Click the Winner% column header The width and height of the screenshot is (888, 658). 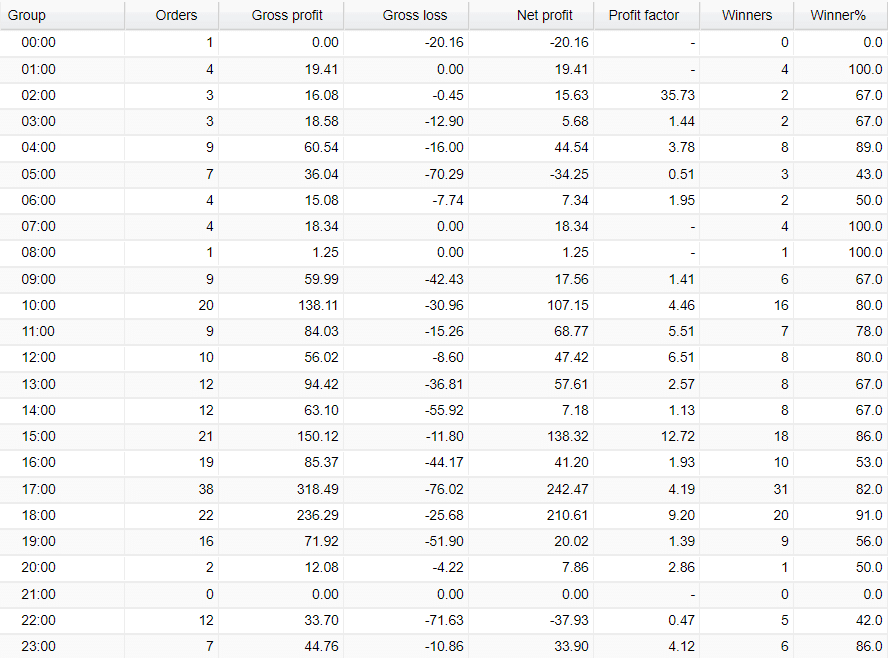tap(838, 15)
